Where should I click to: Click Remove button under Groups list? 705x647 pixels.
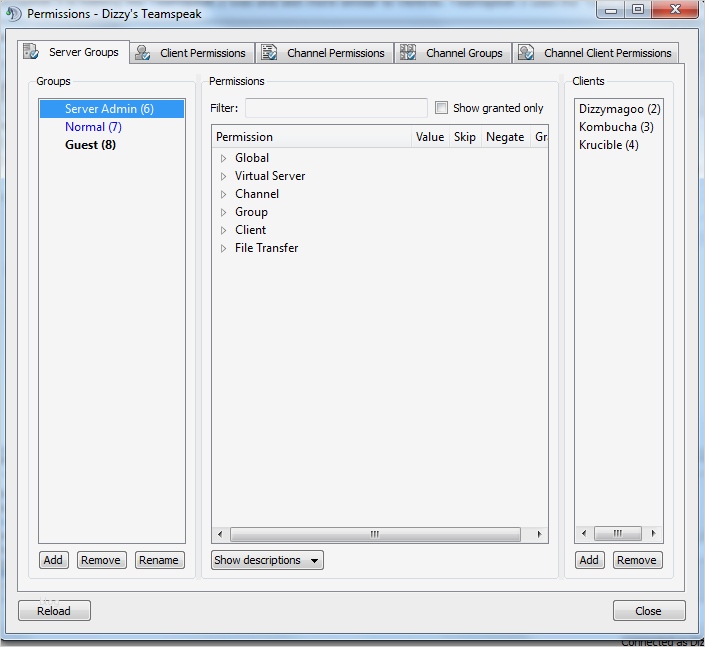pyautogui.click(x=101, y=560)
